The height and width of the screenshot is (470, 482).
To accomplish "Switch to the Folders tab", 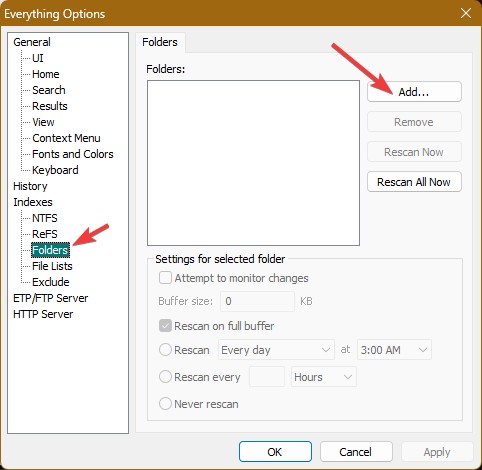I will pyautogui.click(x=160, y=42).
